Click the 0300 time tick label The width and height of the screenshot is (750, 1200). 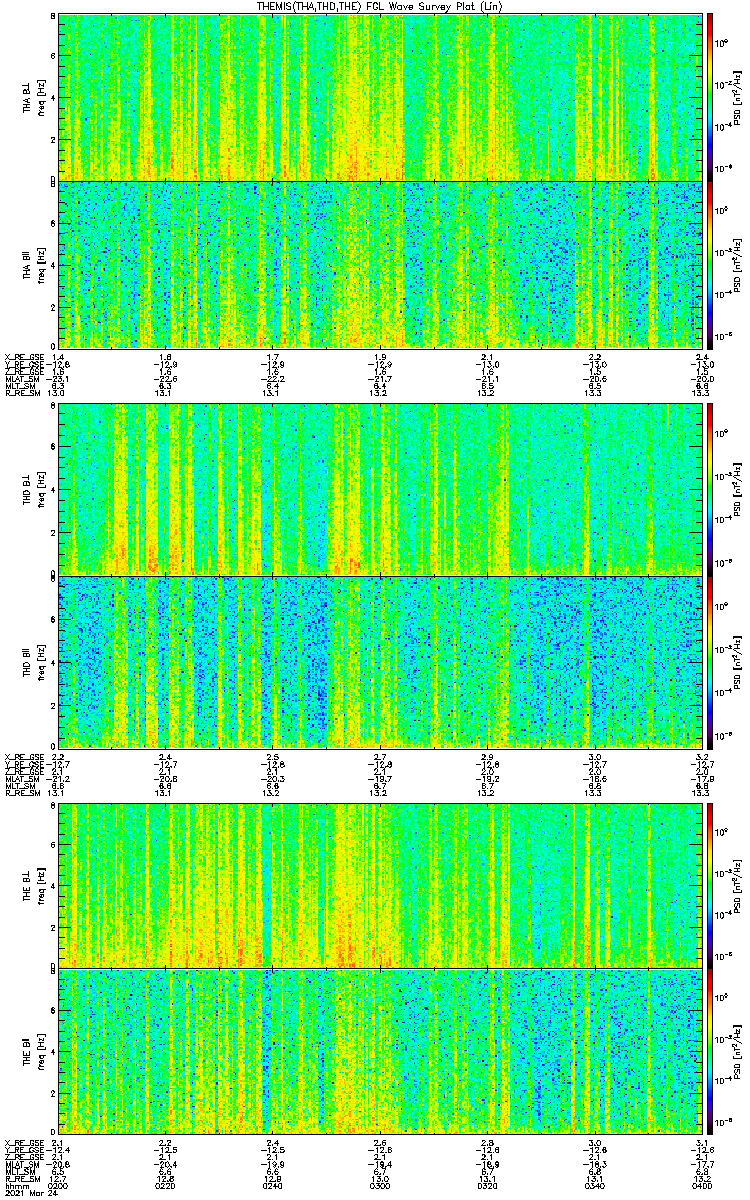381,1185
